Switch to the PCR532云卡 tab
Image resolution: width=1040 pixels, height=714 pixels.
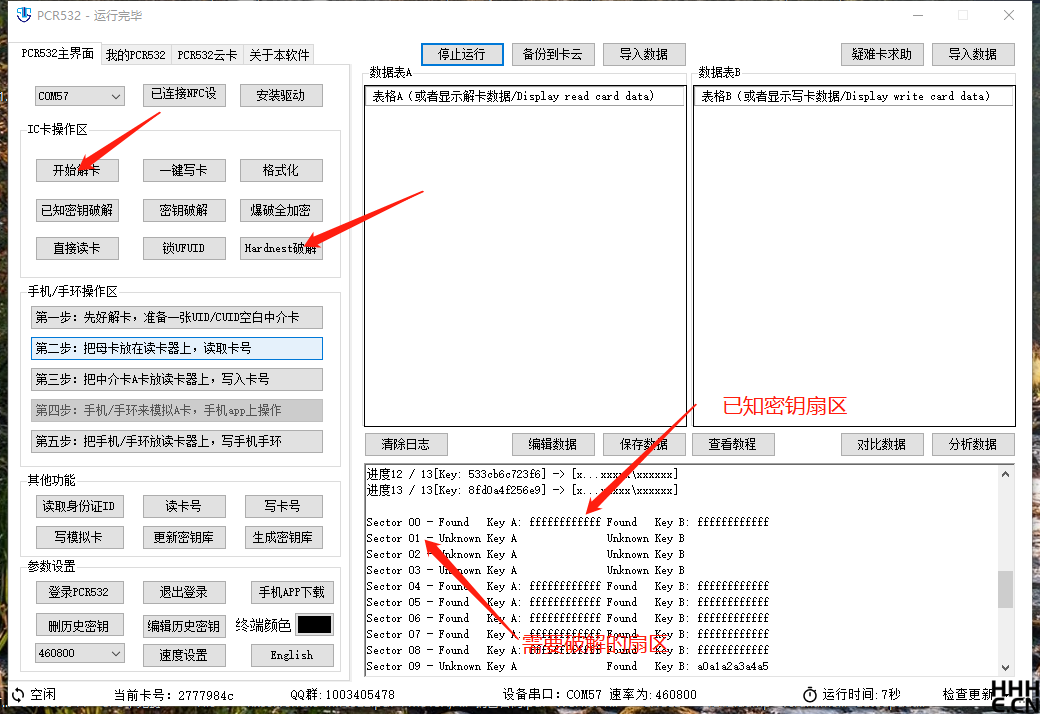205,55
